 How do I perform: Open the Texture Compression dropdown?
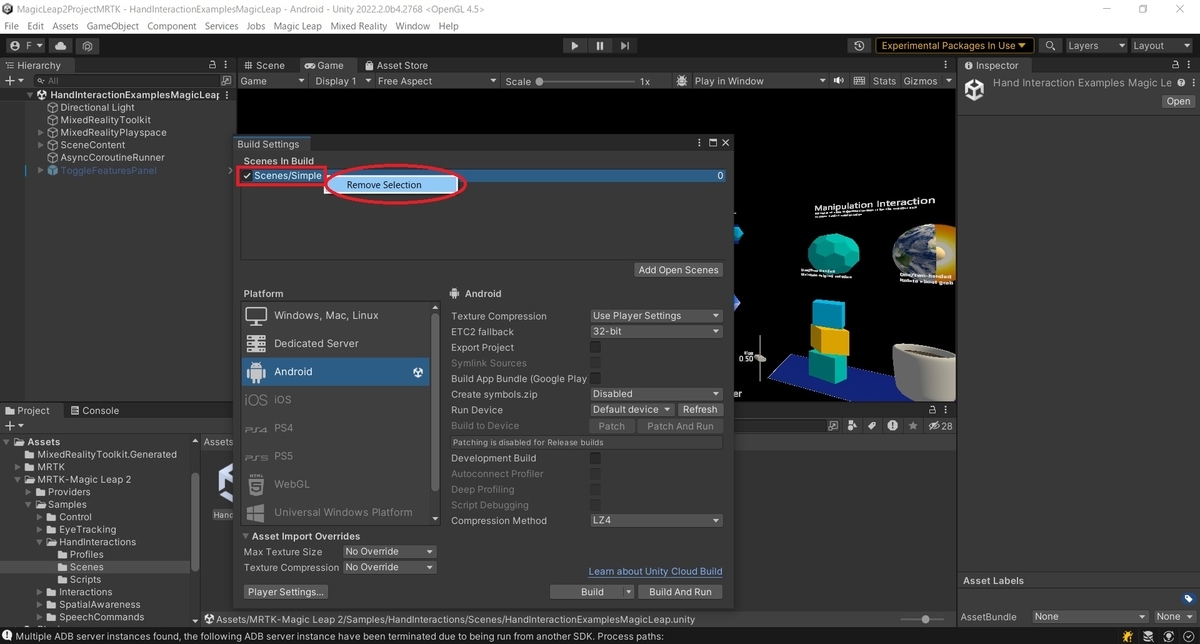click(x=656, y=316)
